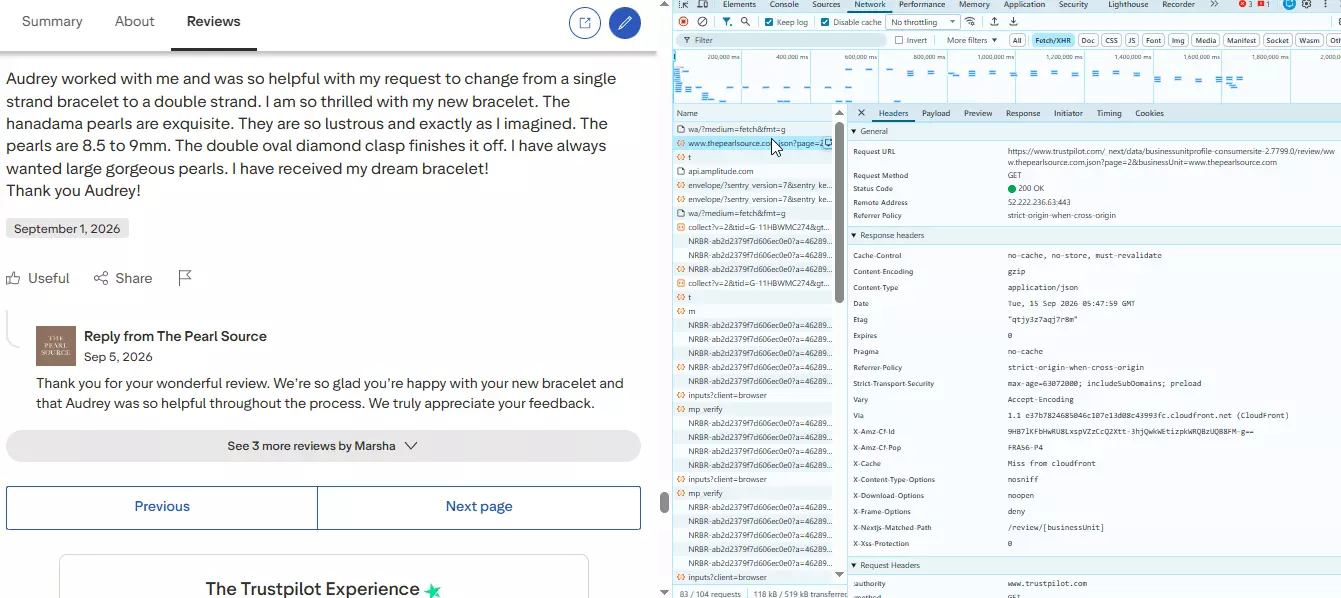Click the flag report icon under the review
Screen dimensions: 1341x598
185,278
